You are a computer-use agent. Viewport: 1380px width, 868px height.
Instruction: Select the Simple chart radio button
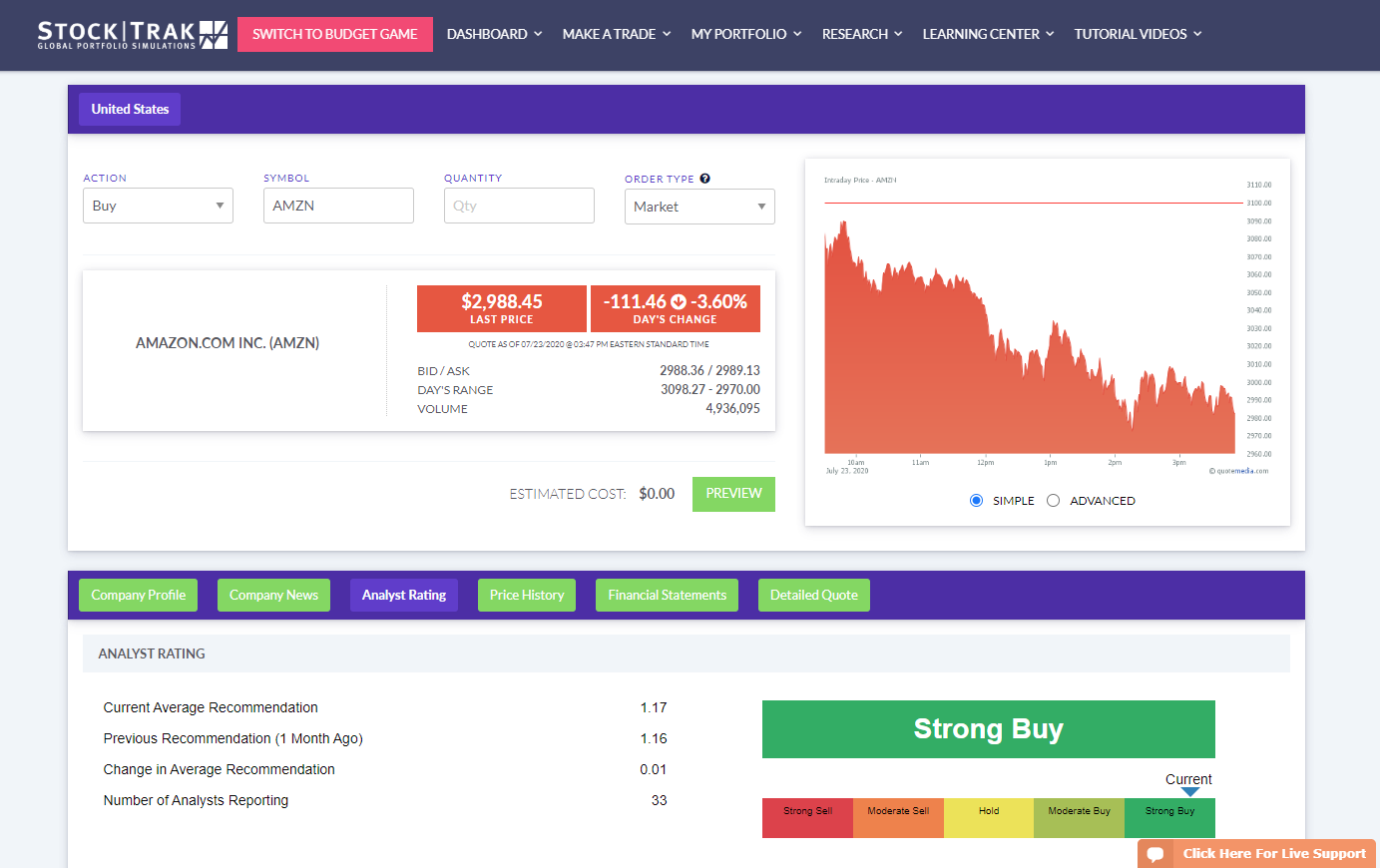(976, 501)
